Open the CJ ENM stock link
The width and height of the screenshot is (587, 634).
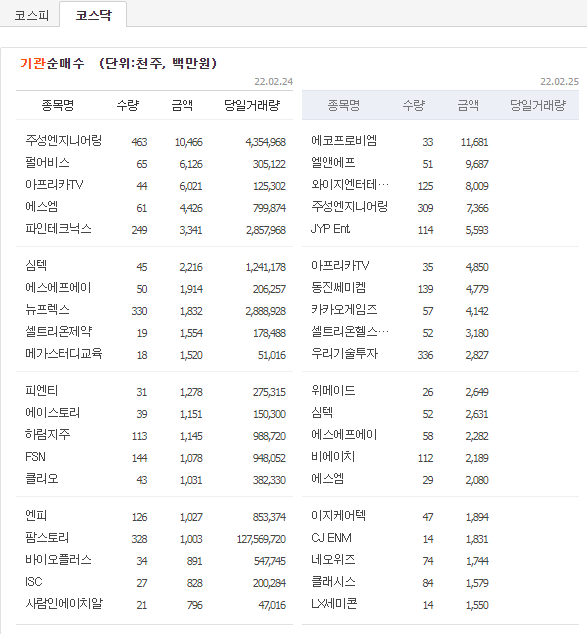click(x=332, y=537)
